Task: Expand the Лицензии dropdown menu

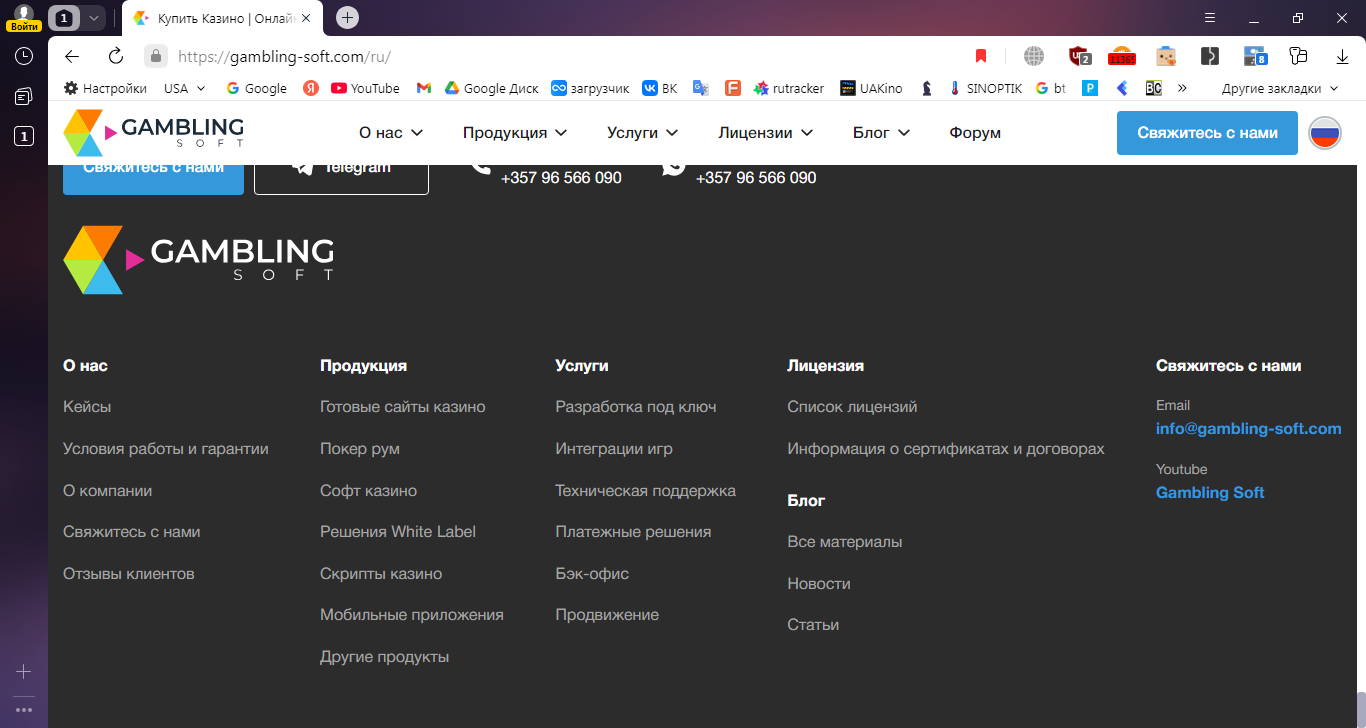Action: tap(765, 133)
